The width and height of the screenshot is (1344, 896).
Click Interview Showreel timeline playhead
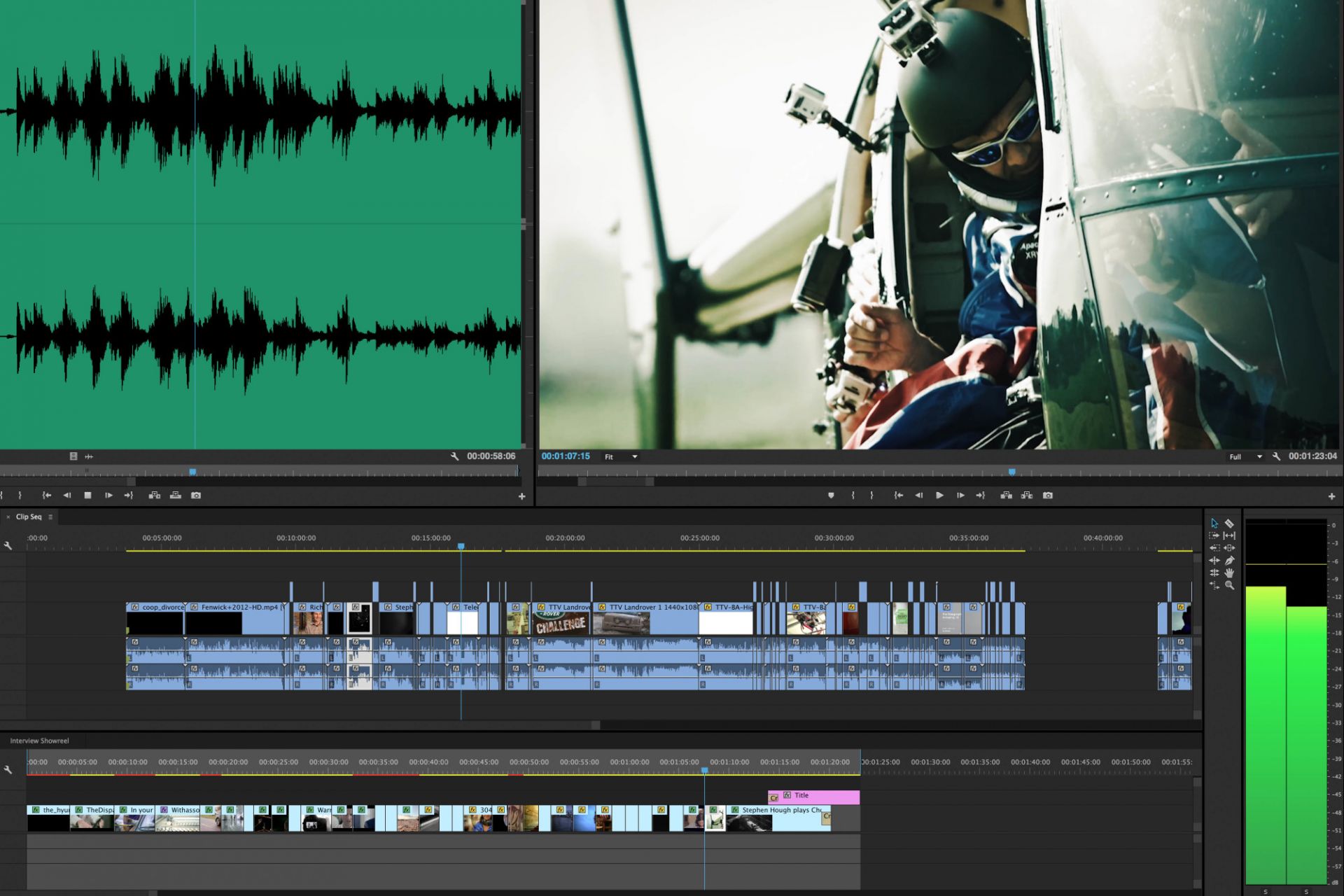705,770
